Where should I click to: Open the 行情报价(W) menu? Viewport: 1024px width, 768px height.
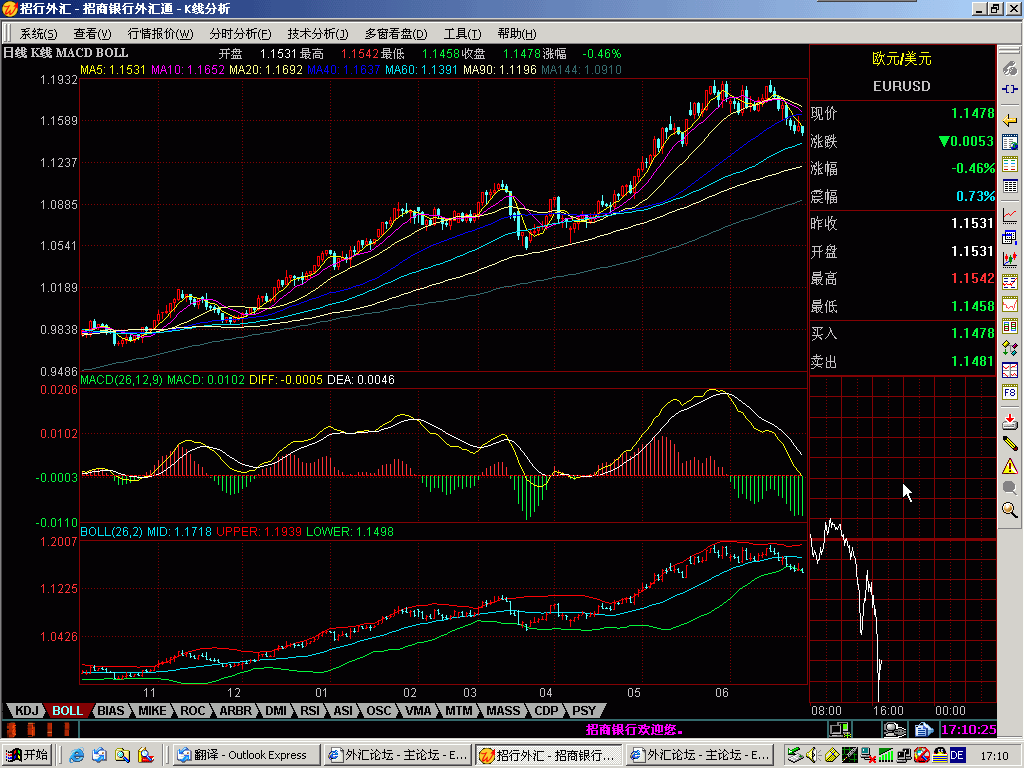[161, 33]
